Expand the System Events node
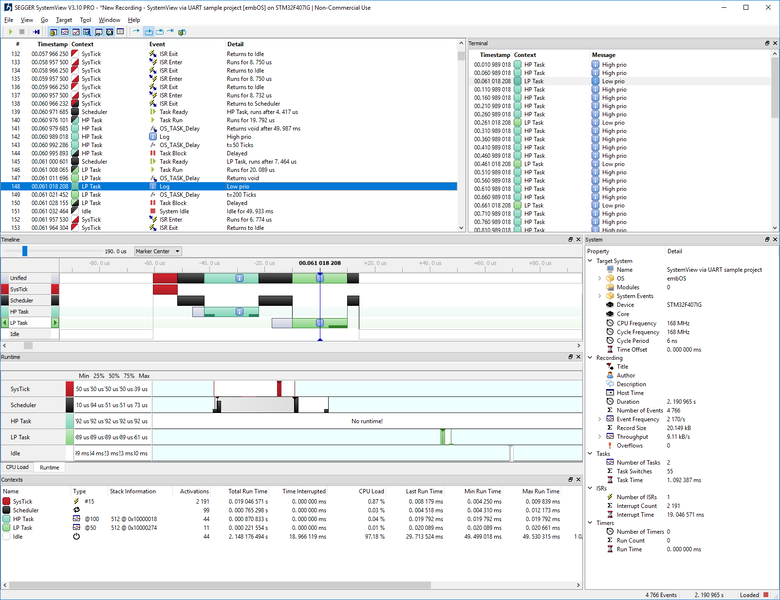780x600 pixels. (x=599, y=296)
